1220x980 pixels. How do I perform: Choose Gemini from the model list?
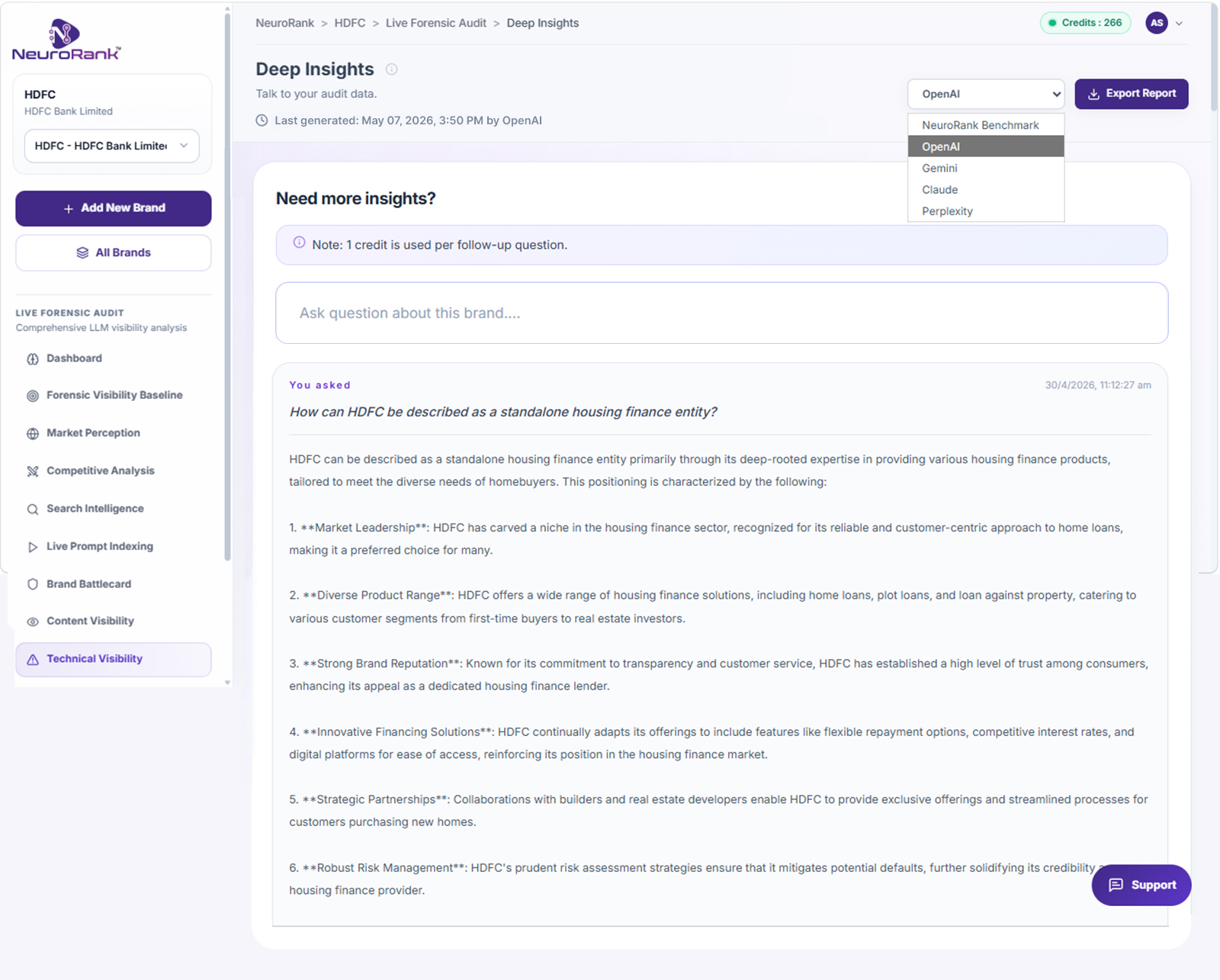click(x=986, y=168)
